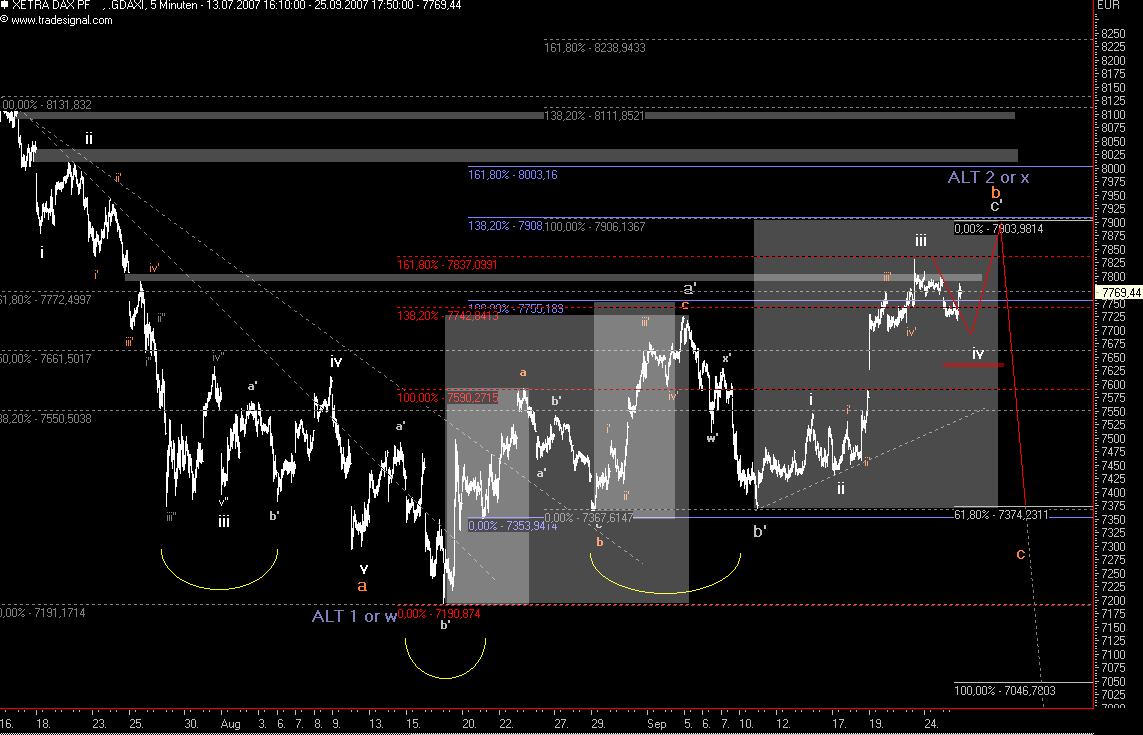Click the "Aug" date axis label
The width and height of the screenshot is (1143, 735).
tap(230, 724)
